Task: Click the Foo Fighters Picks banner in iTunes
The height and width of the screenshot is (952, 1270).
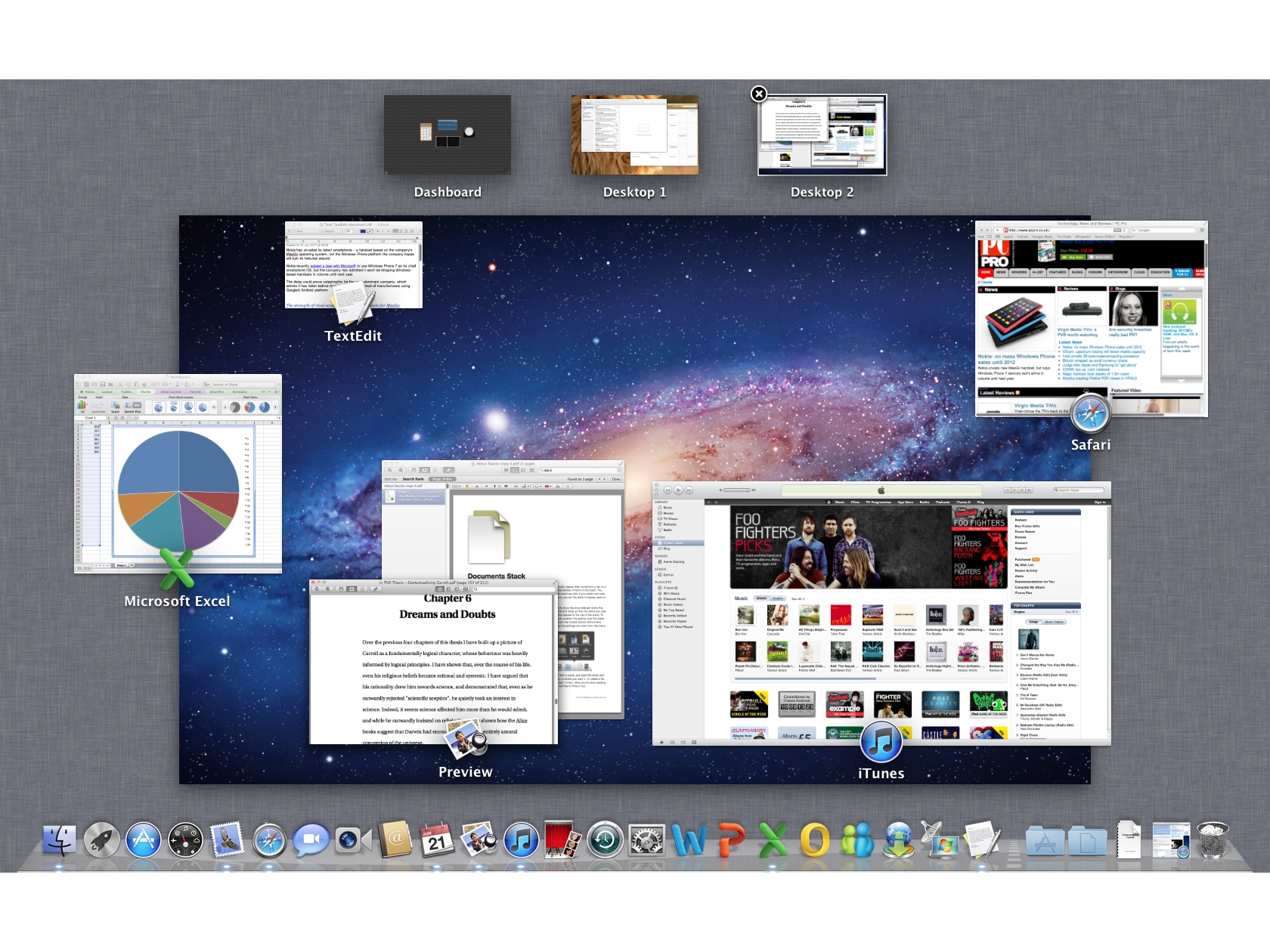Action: click(x=841, y=547)
